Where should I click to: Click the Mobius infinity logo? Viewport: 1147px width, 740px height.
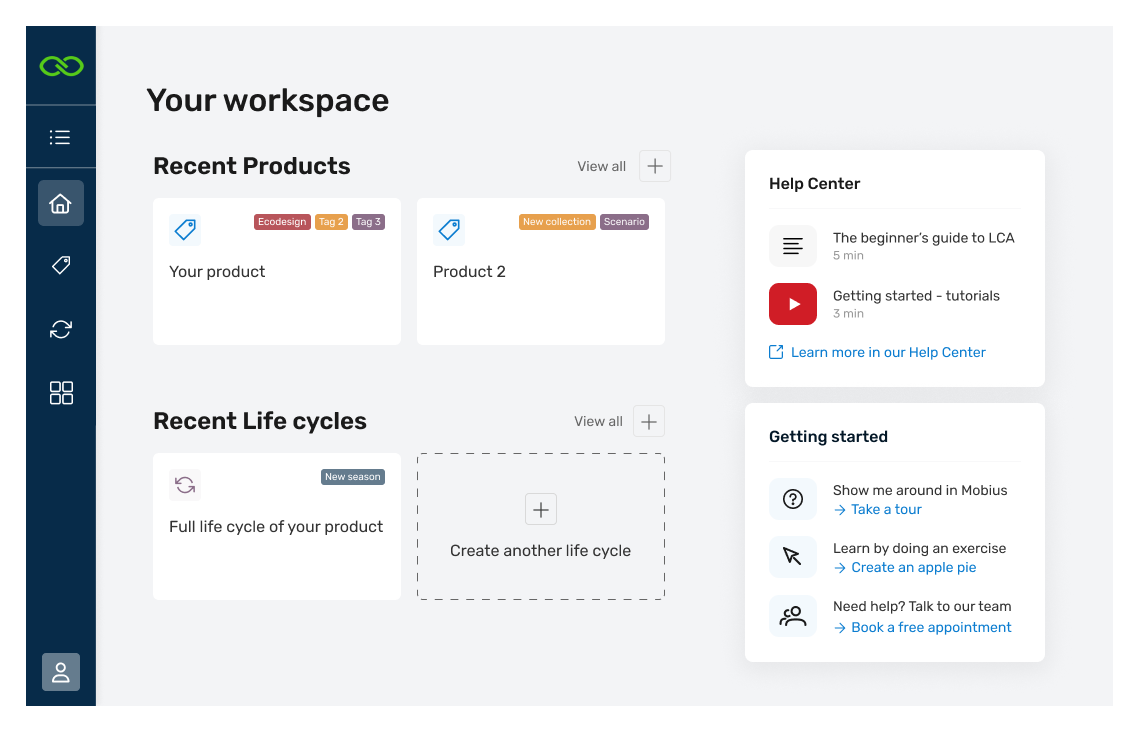point(61,66)
